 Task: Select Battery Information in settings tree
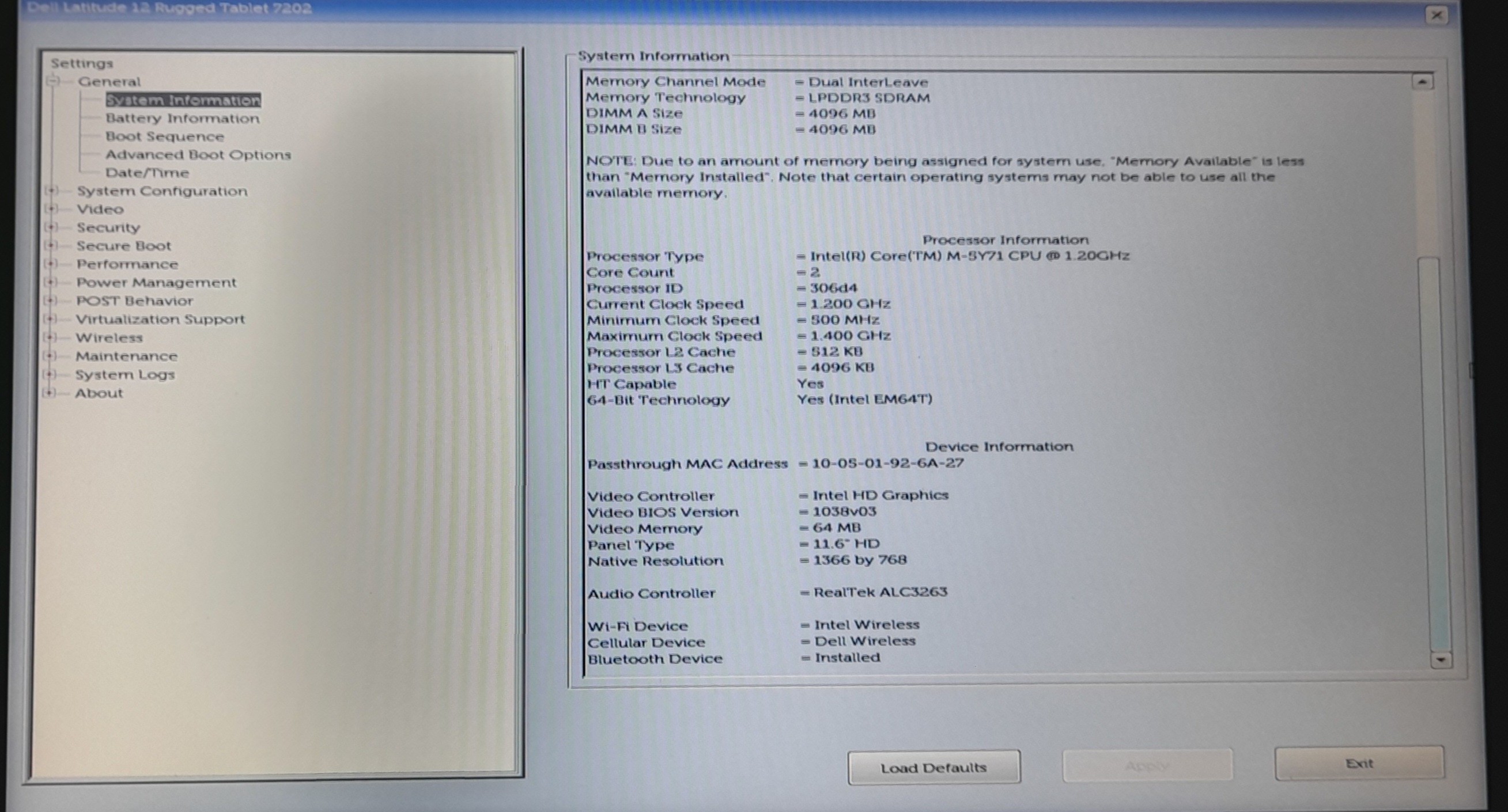tap(182, 118)
